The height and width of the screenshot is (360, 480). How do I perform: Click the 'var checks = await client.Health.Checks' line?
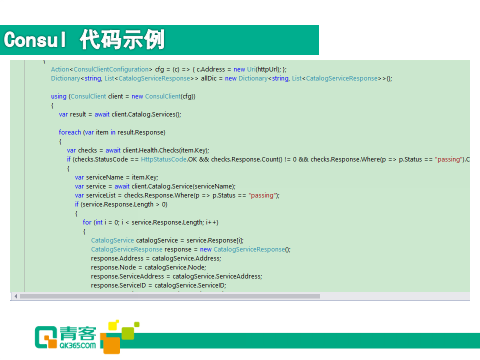pos(138,150)
